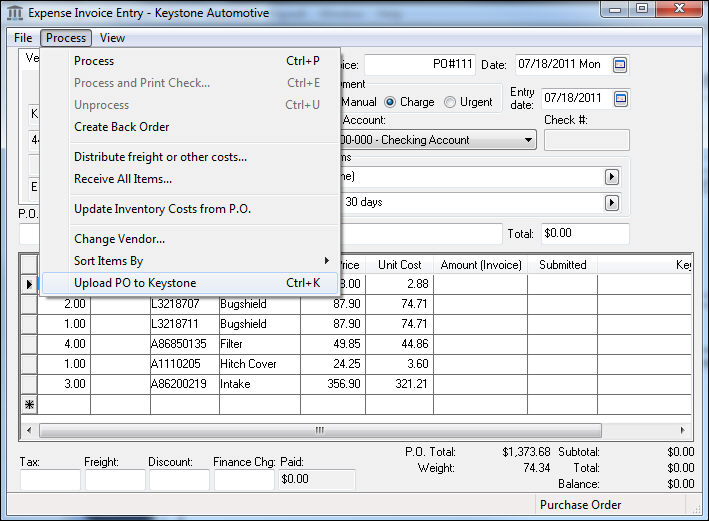709x521 pixels.
Task: Select the Charge radio button
Action: [x=390, y=102]
